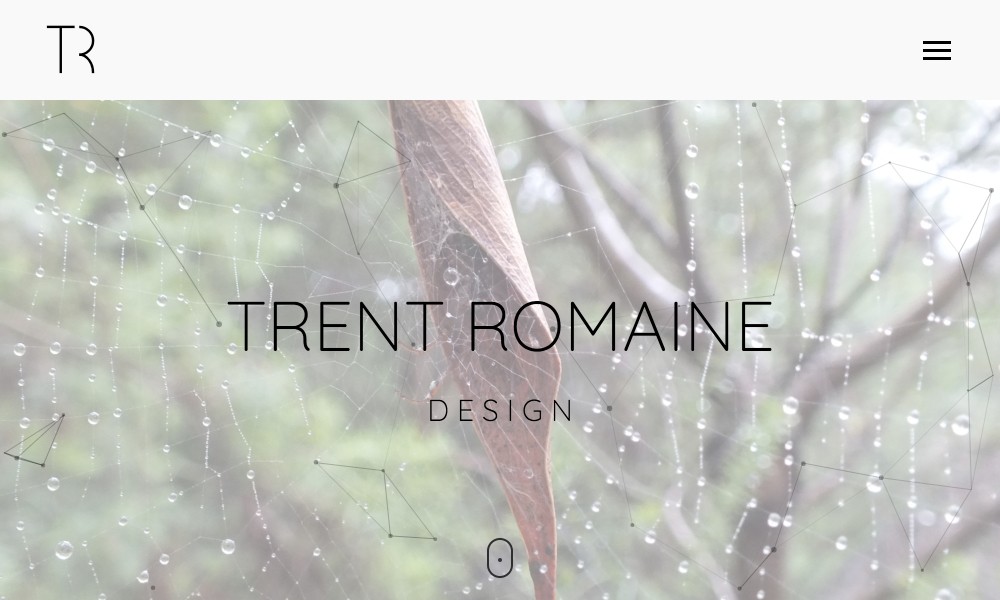Click the particle dot just under the header
The image size is (1000, 600).
pyautogui.click(x=754, y=105)
